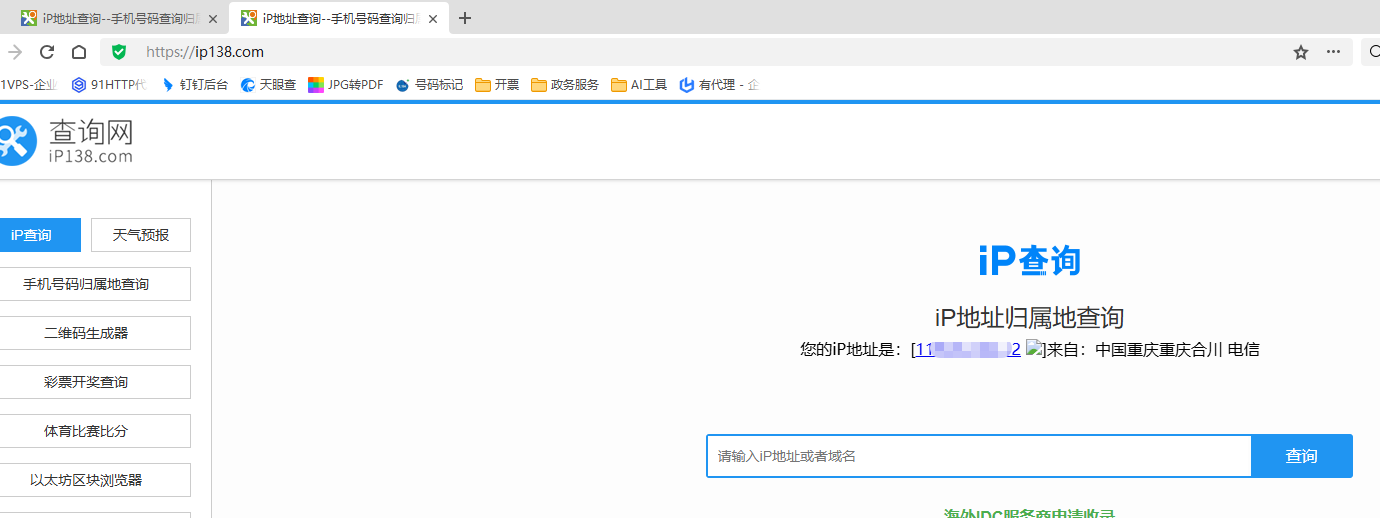Click the broken image icon beside the IP
Viewport: 1380px width, 518px height.
tap(1035, 349)
